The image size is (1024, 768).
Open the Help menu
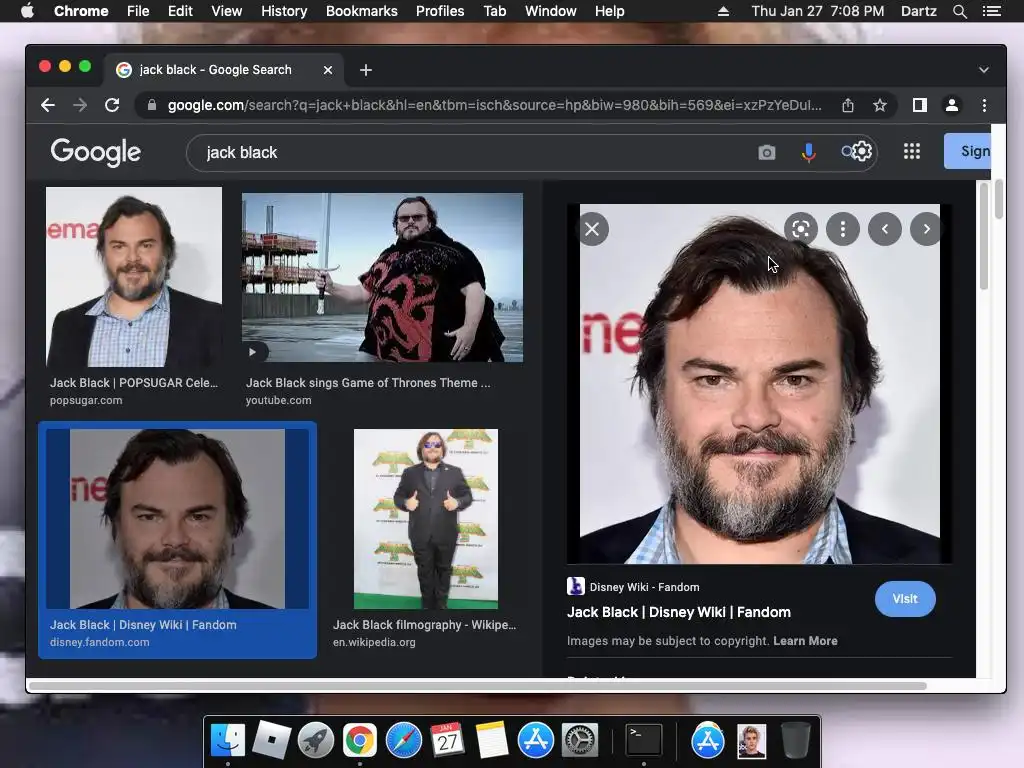tap(609, 11)
